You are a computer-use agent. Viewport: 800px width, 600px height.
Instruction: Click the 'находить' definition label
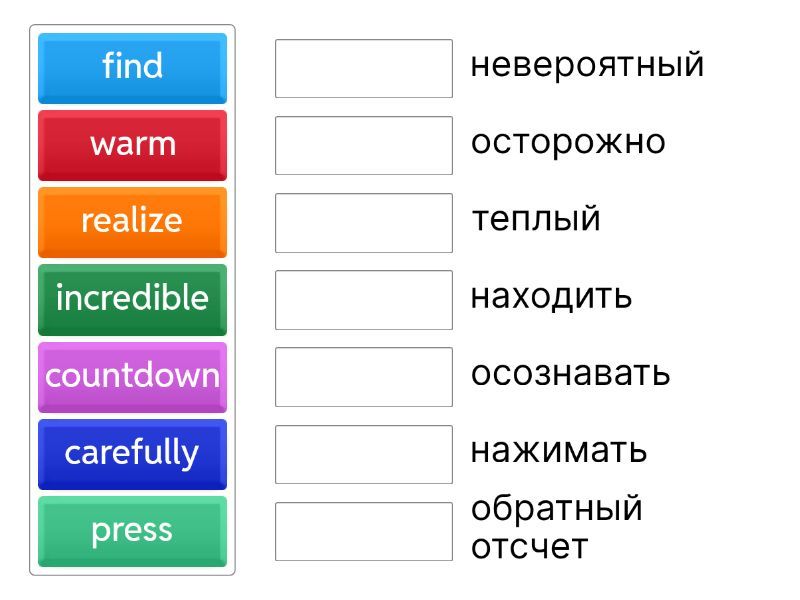(551, 297)
